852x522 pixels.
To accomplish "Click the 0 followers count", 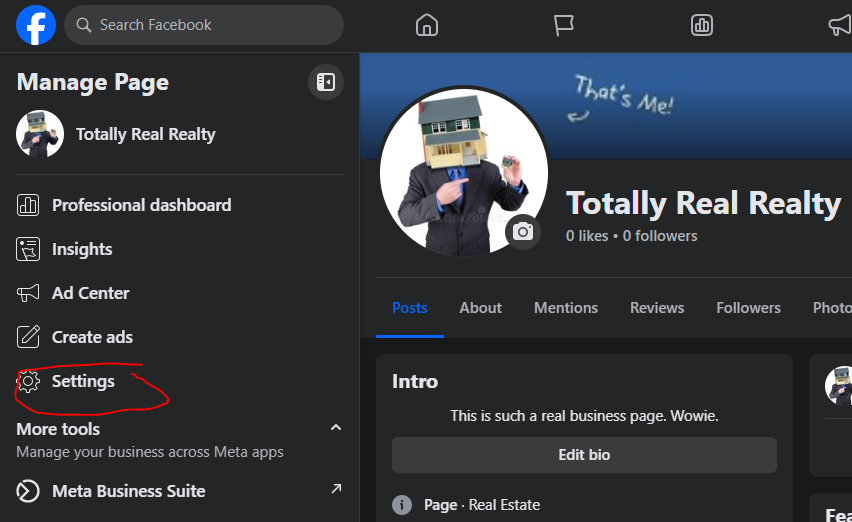I will [x=660, y=236].
